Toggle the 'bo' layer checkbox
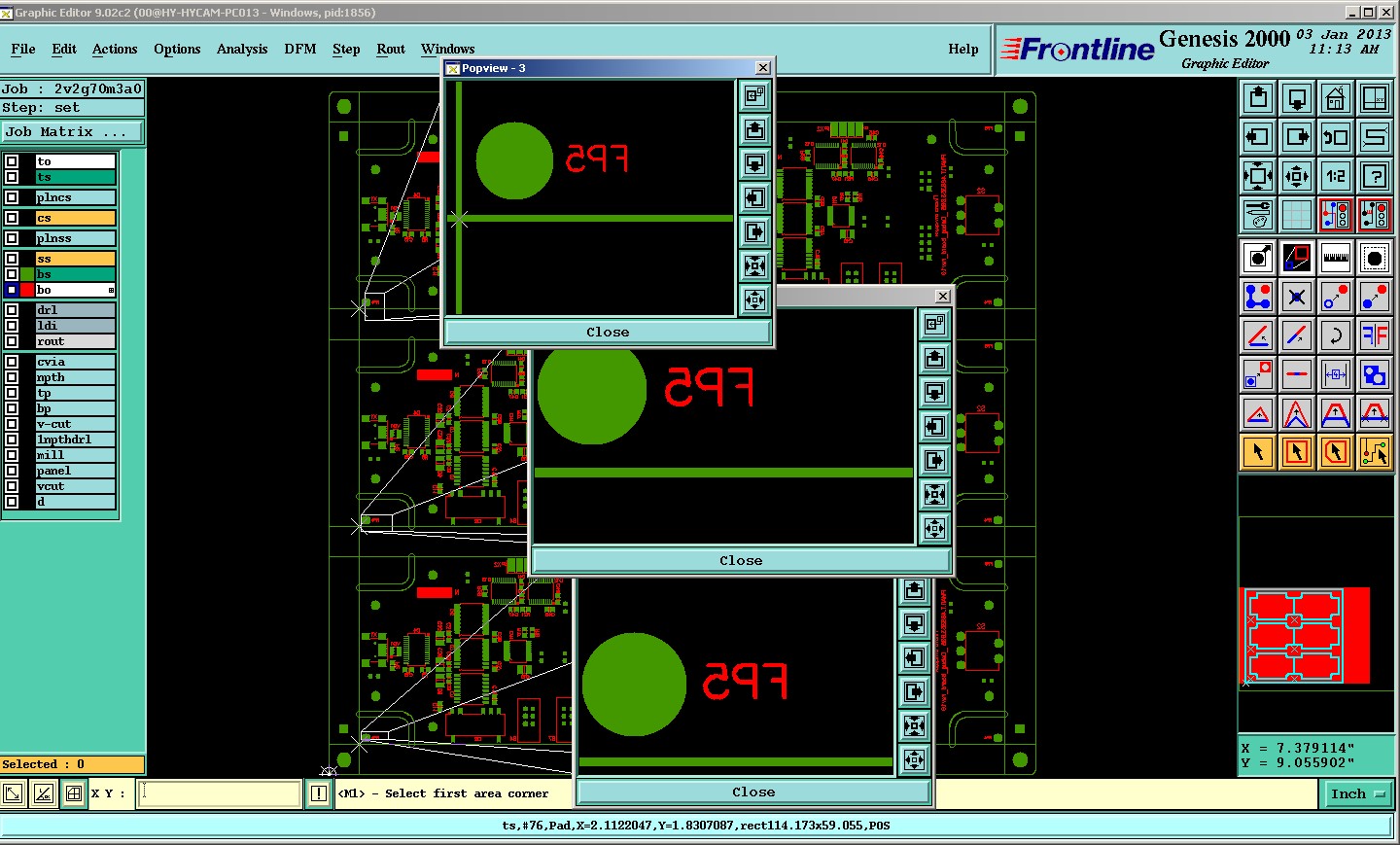The width and height of the screenshot is (1400, 845). click(13, 290)
